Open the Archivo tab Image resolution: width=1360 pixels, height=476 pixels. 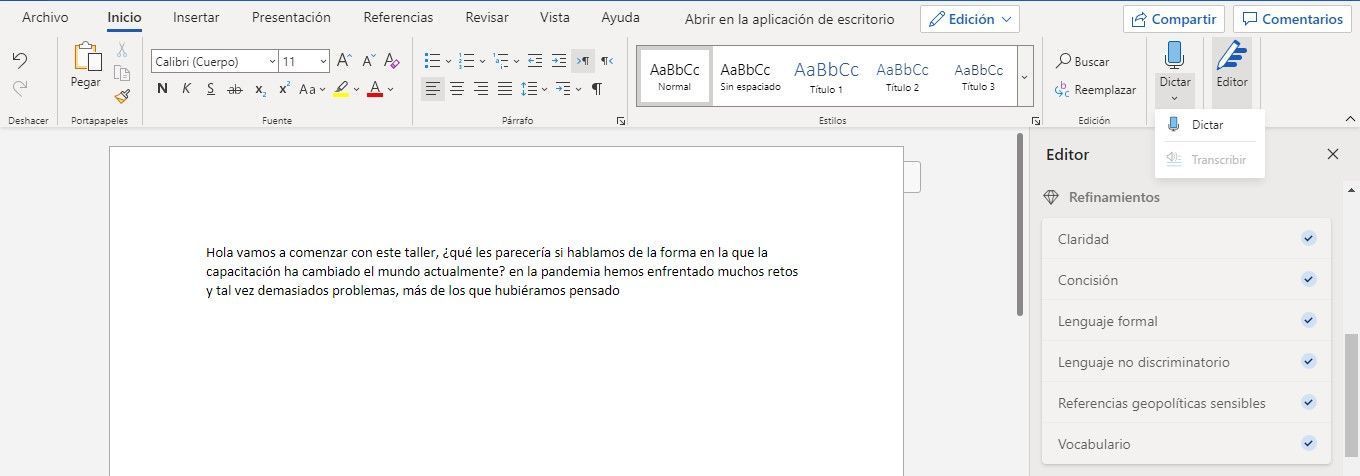point(46,18)
